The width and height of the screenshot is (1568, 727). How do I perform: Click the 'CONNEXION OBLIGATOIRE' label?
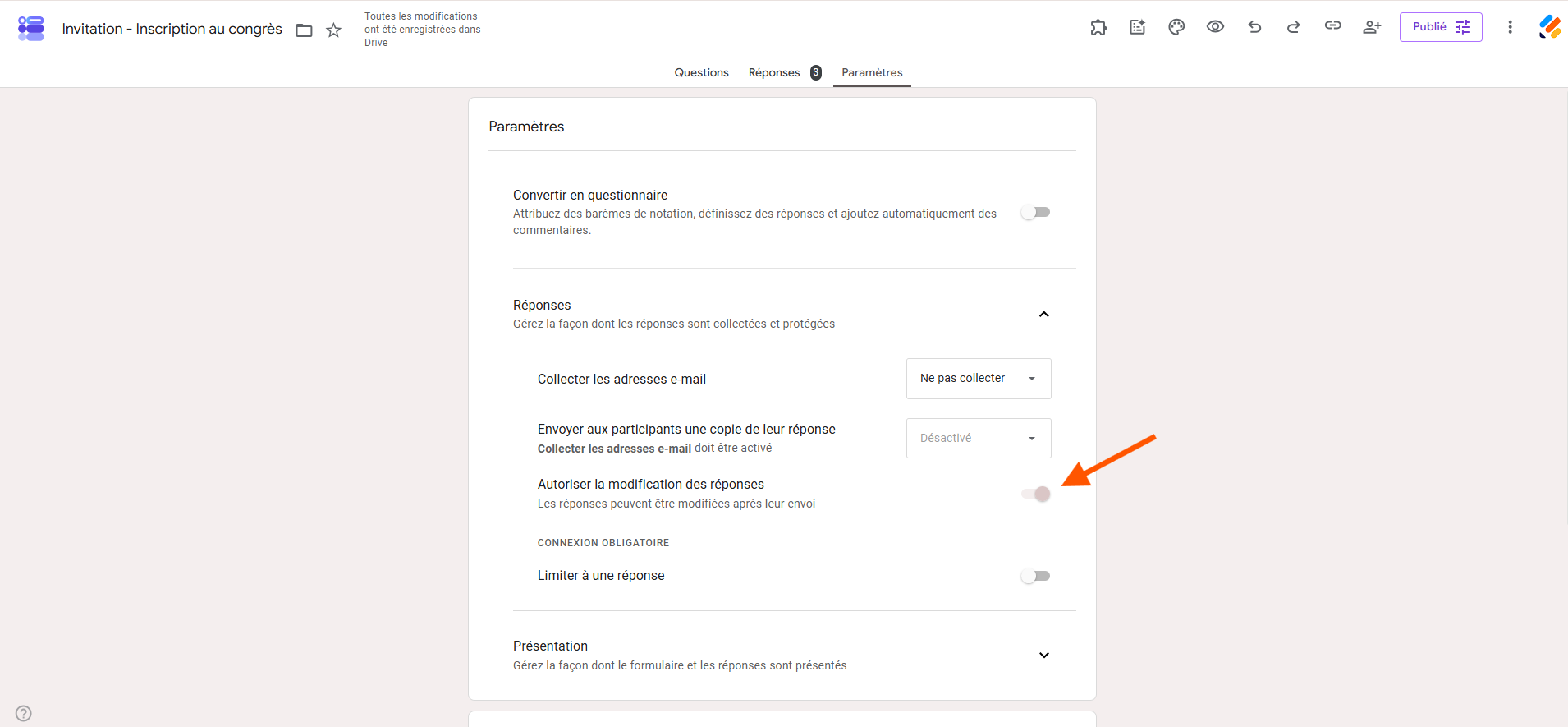pyautogui.click(x=603, y=543)
